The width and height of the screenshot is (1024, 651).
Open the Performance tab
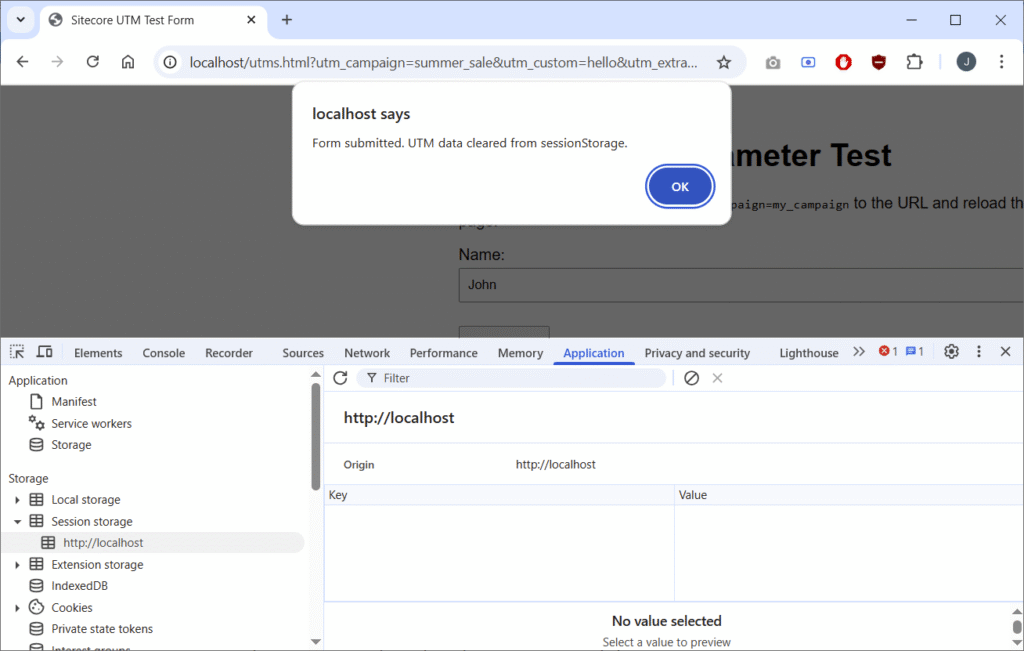pos(443,353)
